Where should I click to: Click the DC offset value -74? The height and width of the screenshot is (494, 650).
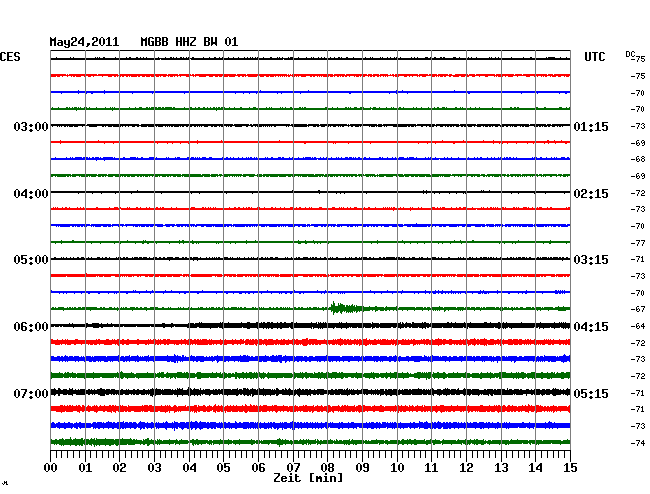tap(638, 443)
